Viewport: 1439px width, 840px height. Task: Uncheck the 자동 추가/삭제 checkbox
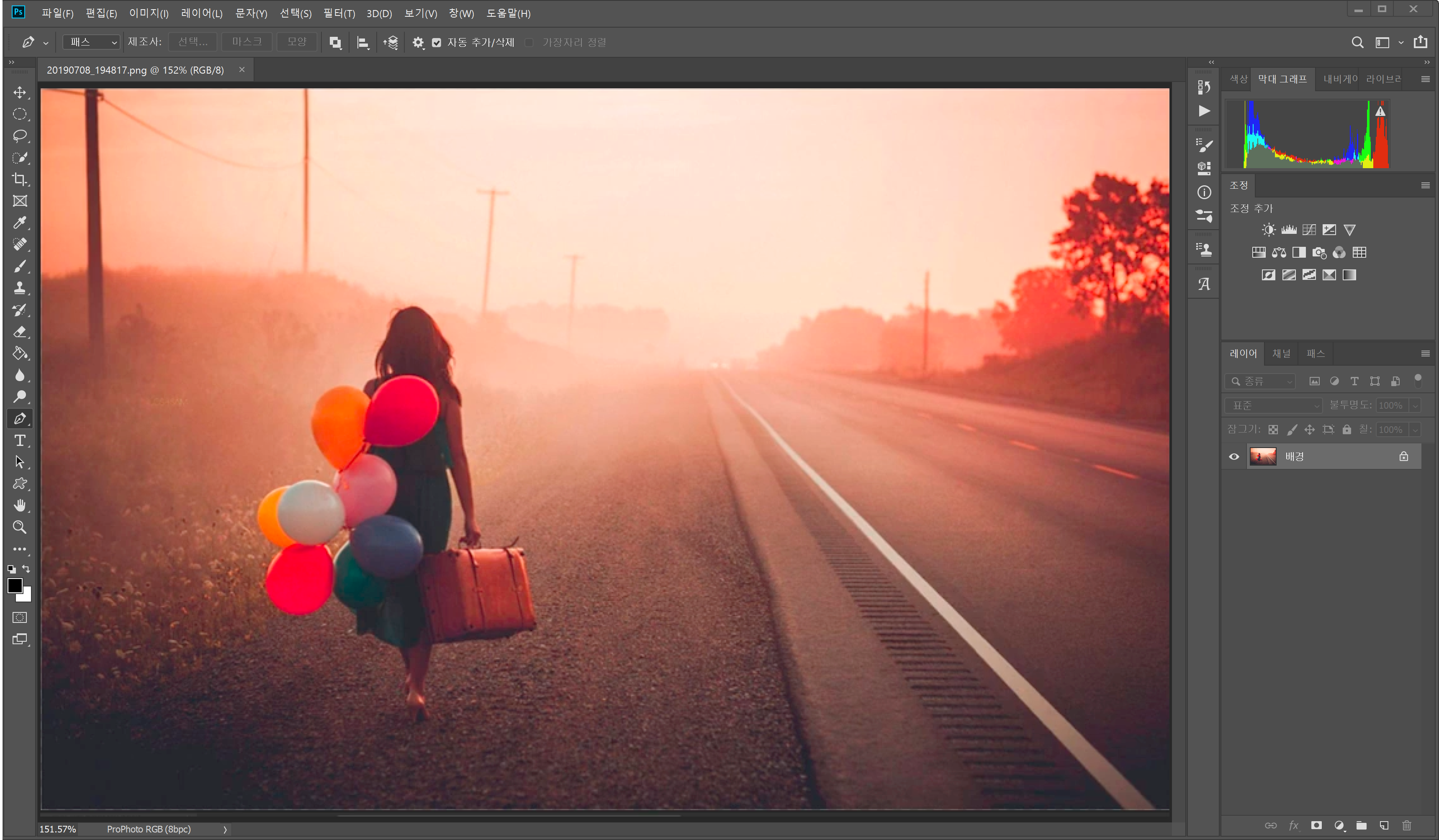pyautogui.click(x=437, y=43)
